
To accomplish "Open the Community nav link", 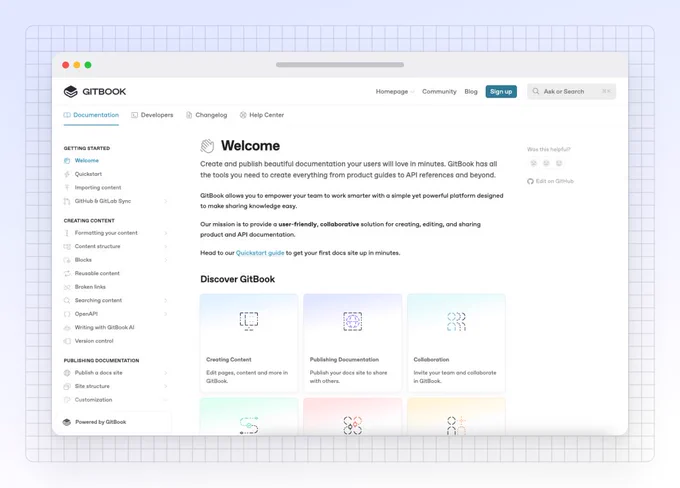I will [x=439, y=92].
